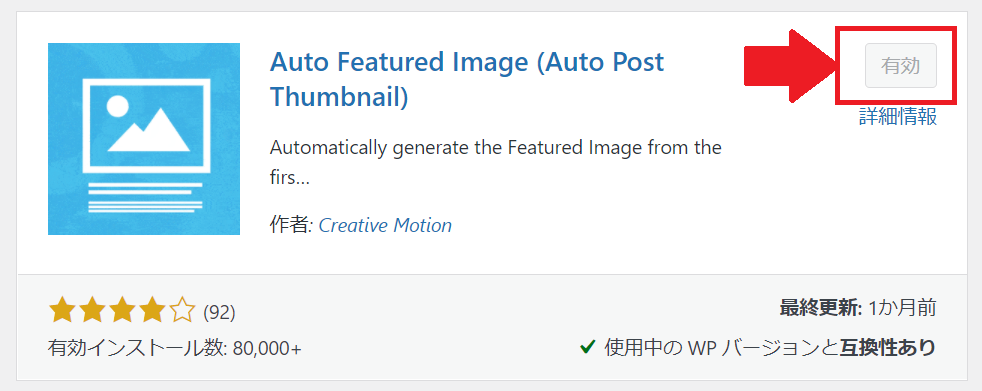Visit the Creative Motion author link

385,225
